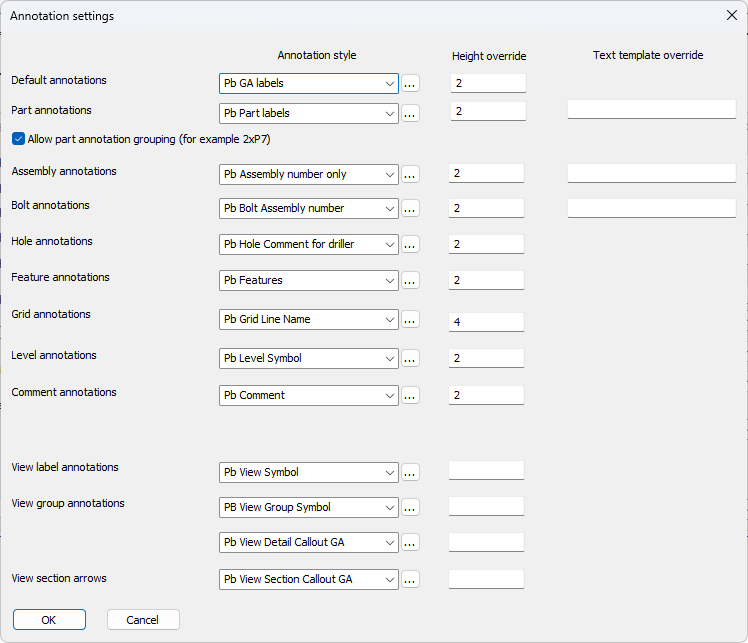Click Part annotations text template override field
The height and width of the screenshot is (643, 748).
tap(651, 110)
